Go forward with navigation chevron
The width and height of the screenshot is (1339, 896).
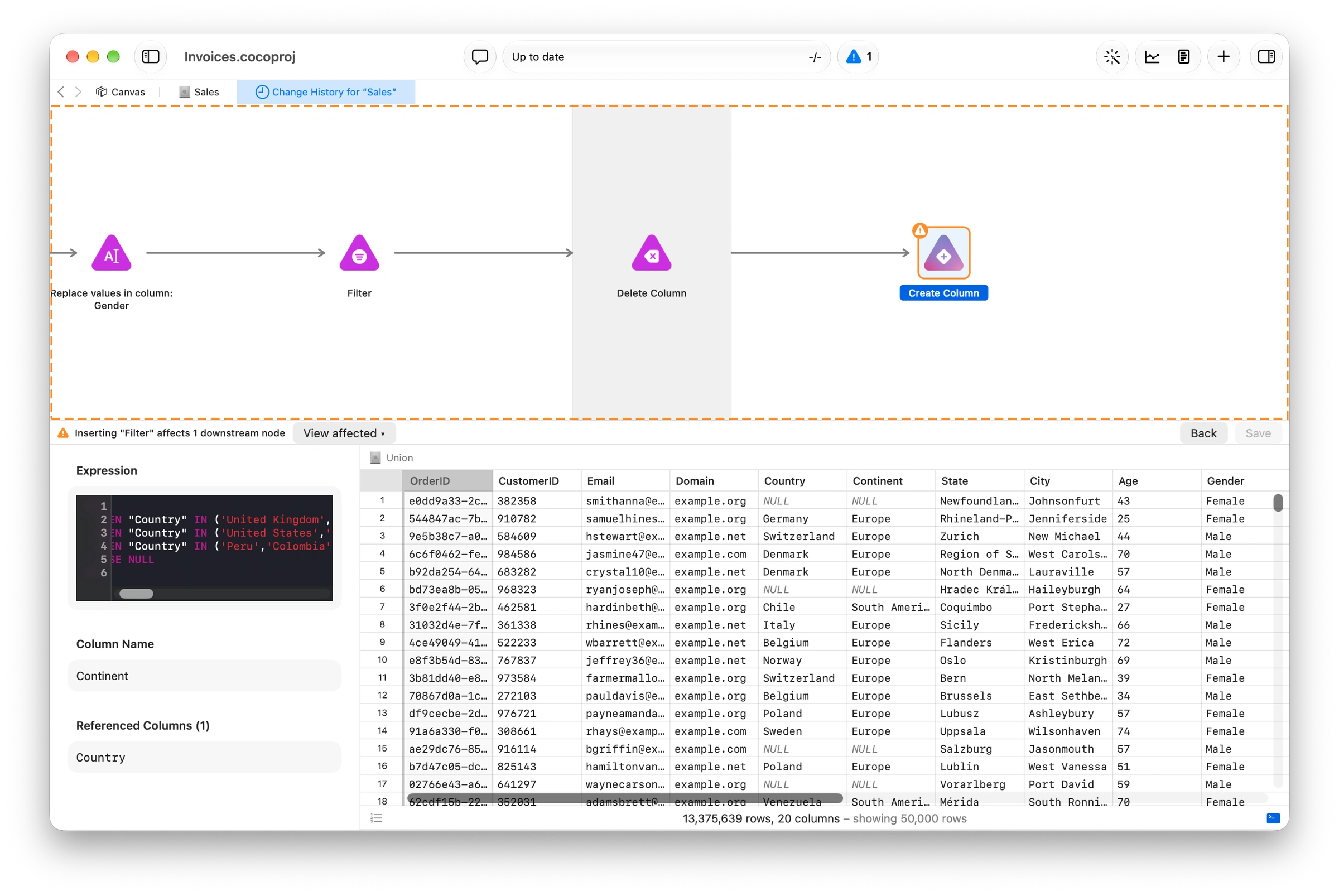78,92
